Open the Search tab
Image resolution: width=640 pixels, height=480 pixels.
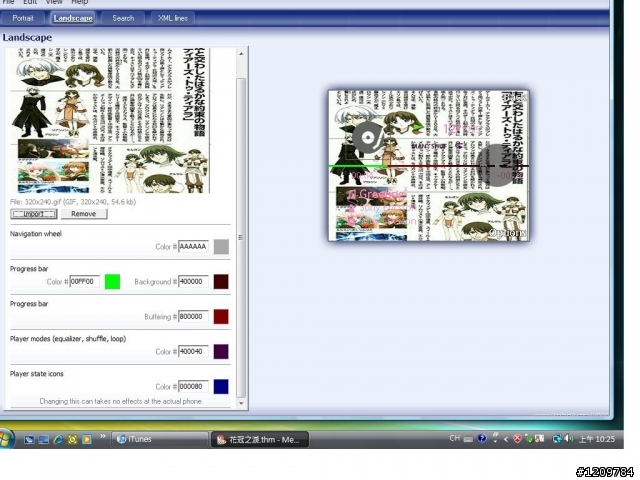[x=123, y=18]
